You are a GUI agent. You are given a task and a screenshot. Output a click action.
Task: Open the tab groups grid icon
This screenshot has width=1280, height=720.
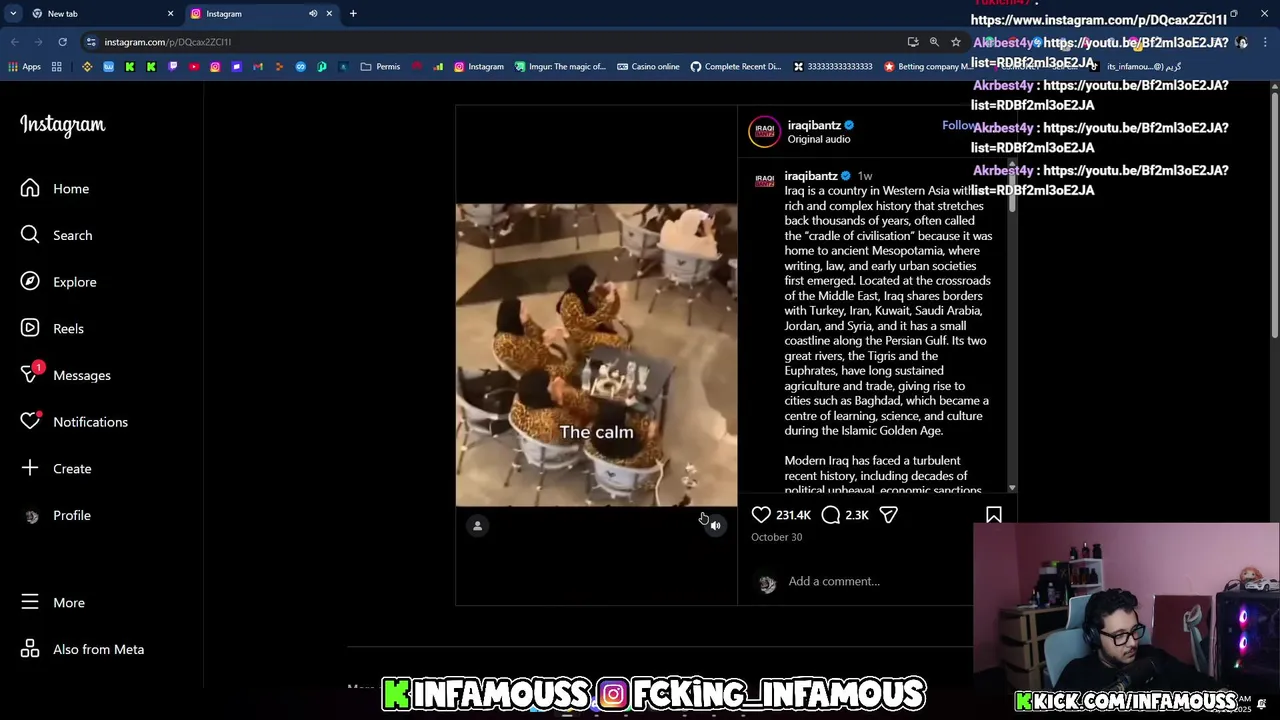[57, 67]
